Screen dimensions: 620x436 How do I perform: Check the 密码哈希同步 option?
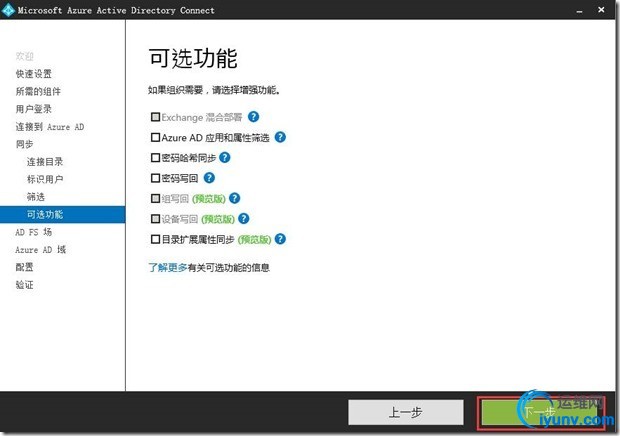click(155, 158)
